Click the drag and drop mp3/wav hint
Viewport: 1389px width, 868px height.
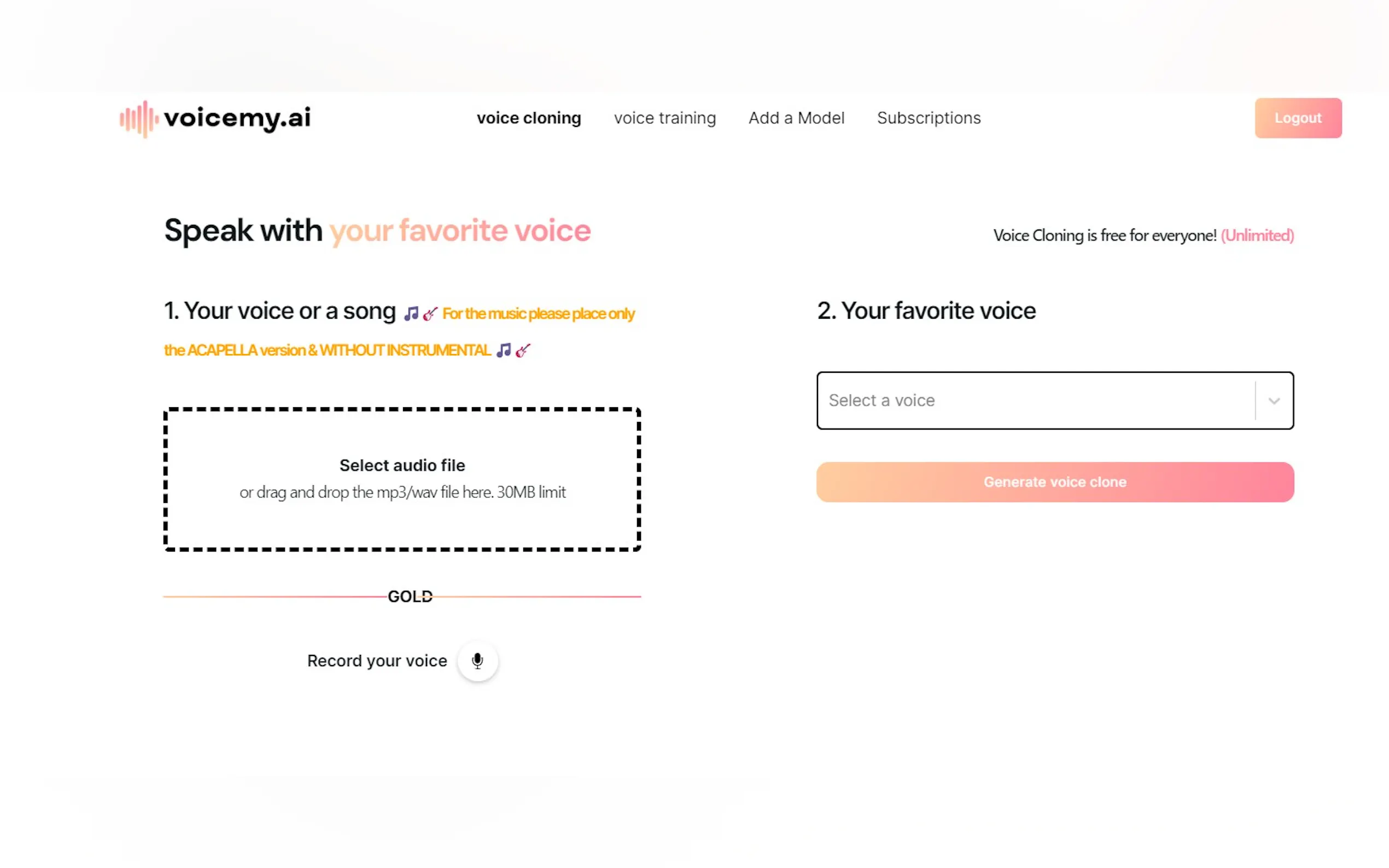pos(402,492)
